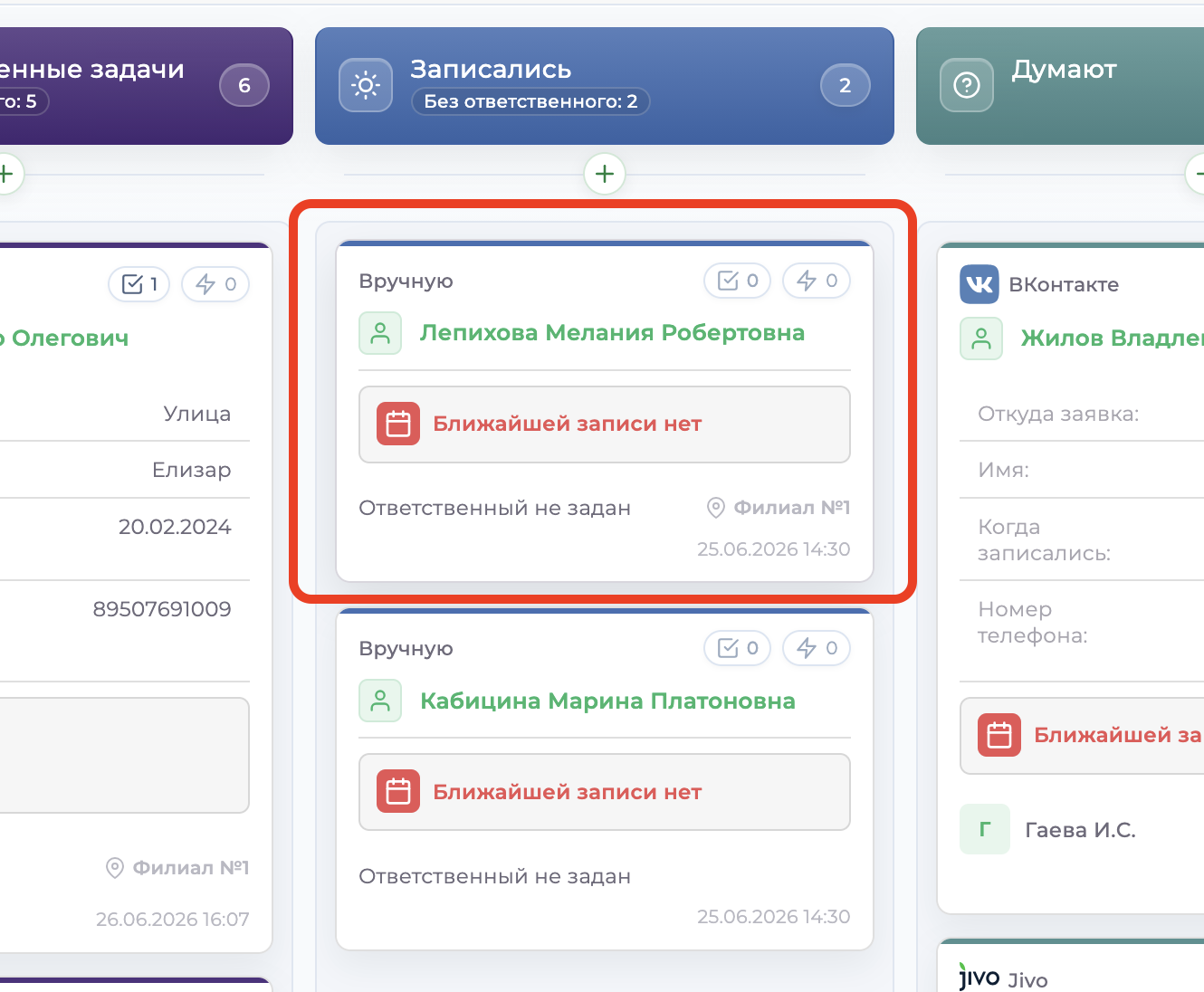The width and height of the screenshot is (1204, 992).
Task: Open the lightning counter on Олегович's card
Action: click(215, 284)
